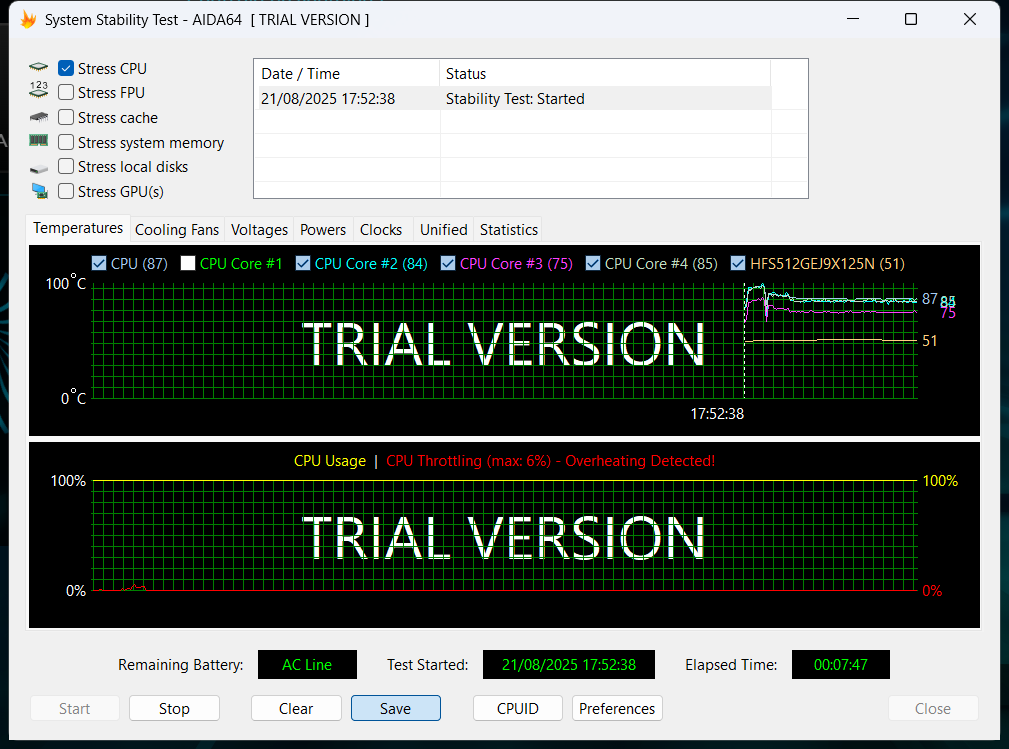Image resolution: width=1009 pixels, height=749 pixels.
Task: Uncheck the HFS512GEJ9X125N (51) checkbox
Action: click(738, 263)
